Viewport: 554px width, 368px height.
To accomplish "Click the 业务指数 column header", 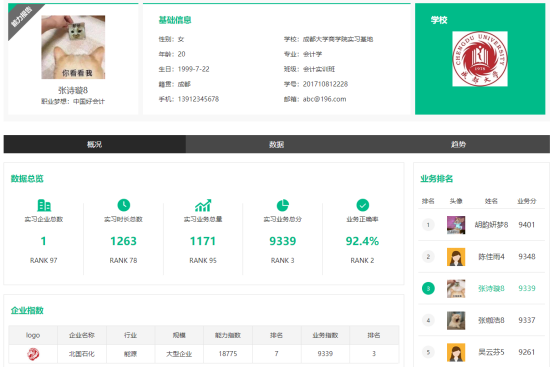I will [x=325, y=335].
